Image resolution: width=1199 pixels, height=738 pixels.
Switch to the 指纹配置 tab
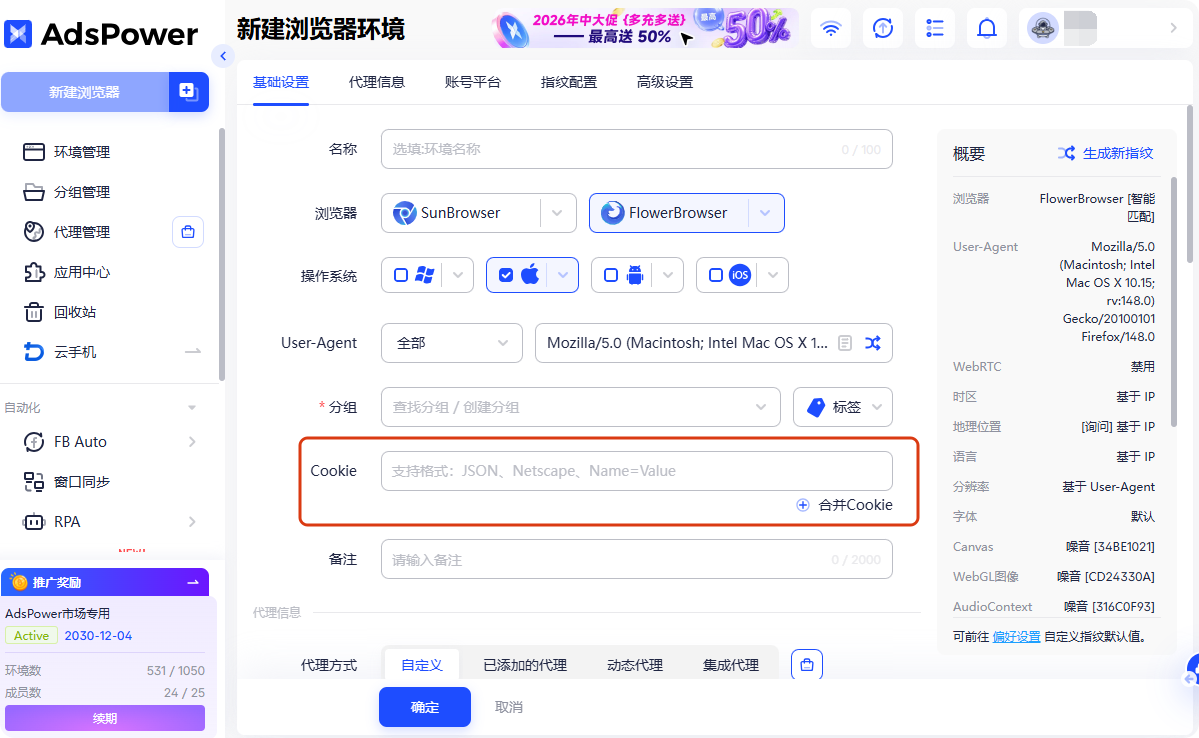[569, 83]
